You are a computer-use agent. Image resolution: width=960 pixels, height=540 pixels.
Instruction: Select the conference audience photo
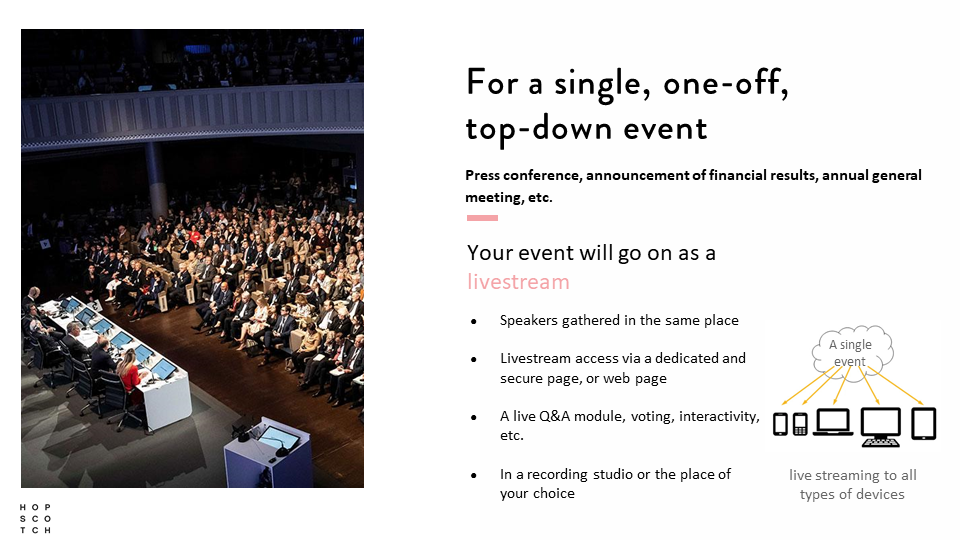tap(192, 258)
